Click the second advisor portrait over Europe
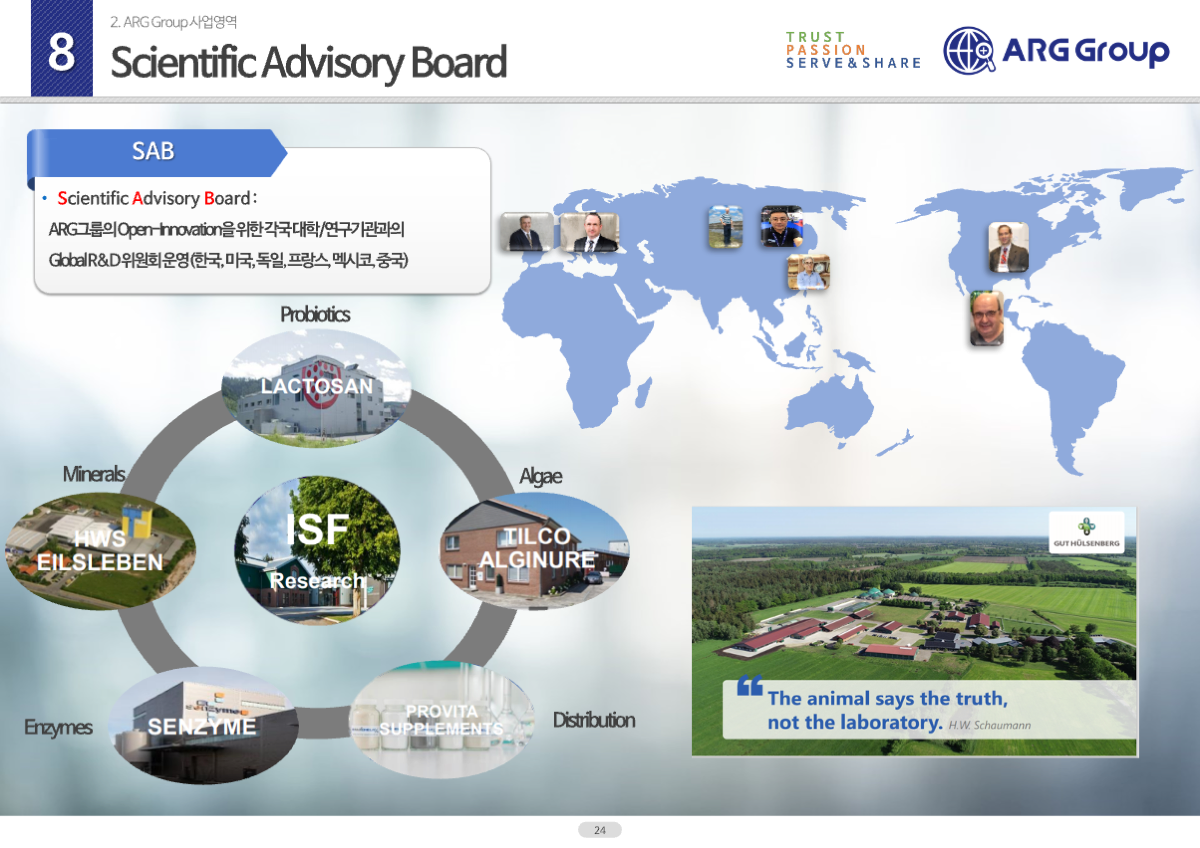The width and height of the screenshot is (1200, 848). [588, 232]
